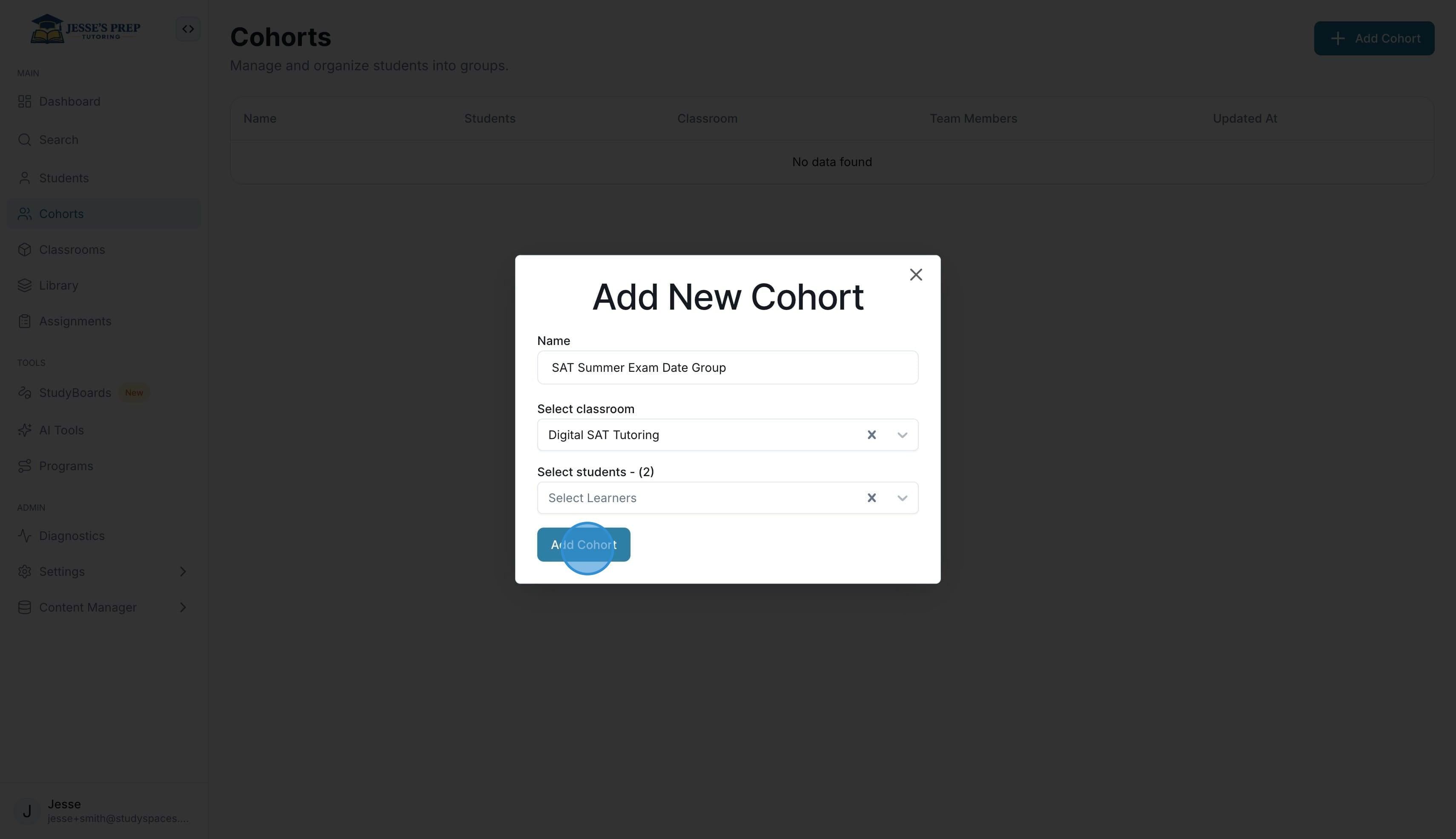Open Search in the sidebar
1456x839 pixels.
59,140
